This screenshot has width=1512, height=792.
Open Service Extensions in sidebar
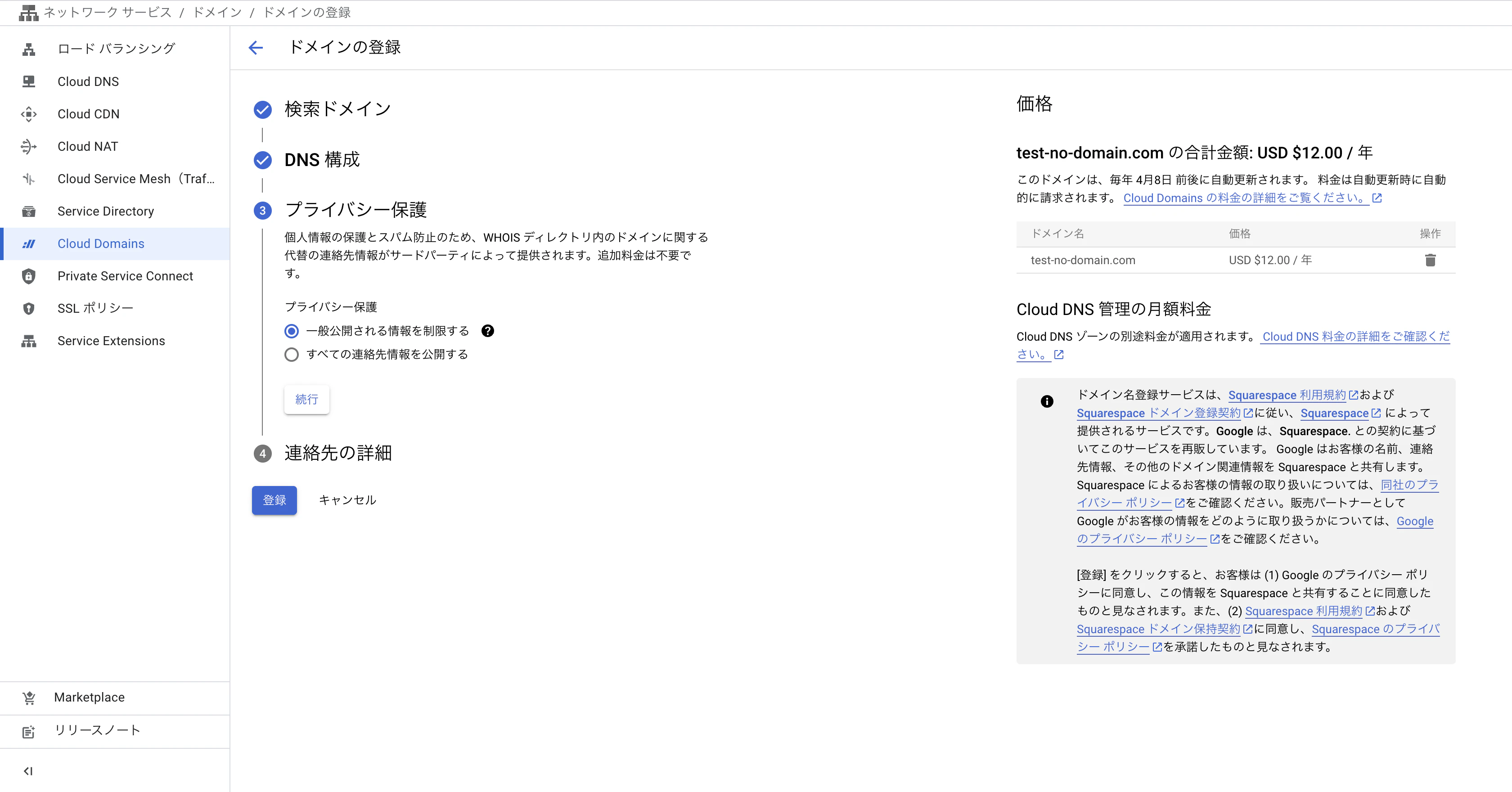115,341
